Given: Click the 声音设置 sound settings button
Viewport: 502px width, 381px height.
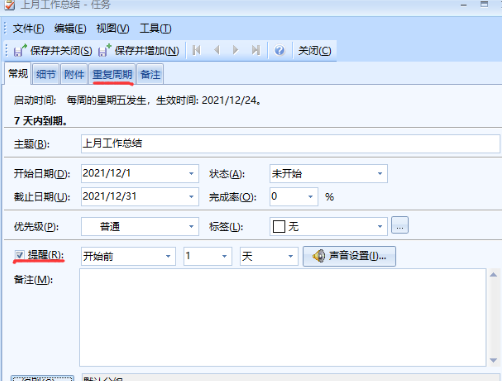Looking at the screenshot, I should 349,256.
